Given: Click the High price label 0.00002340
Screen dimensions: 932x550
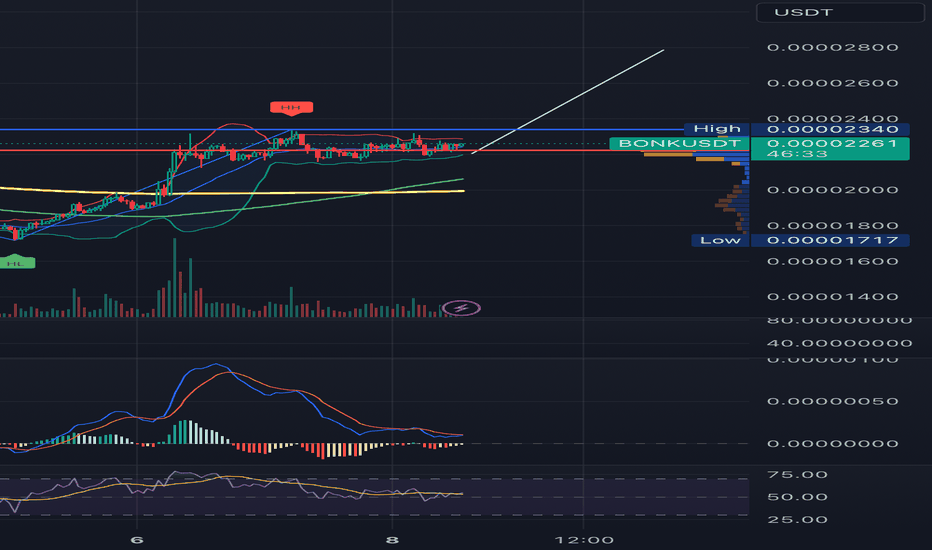Looking at the screenshot, I should (830, 129).
